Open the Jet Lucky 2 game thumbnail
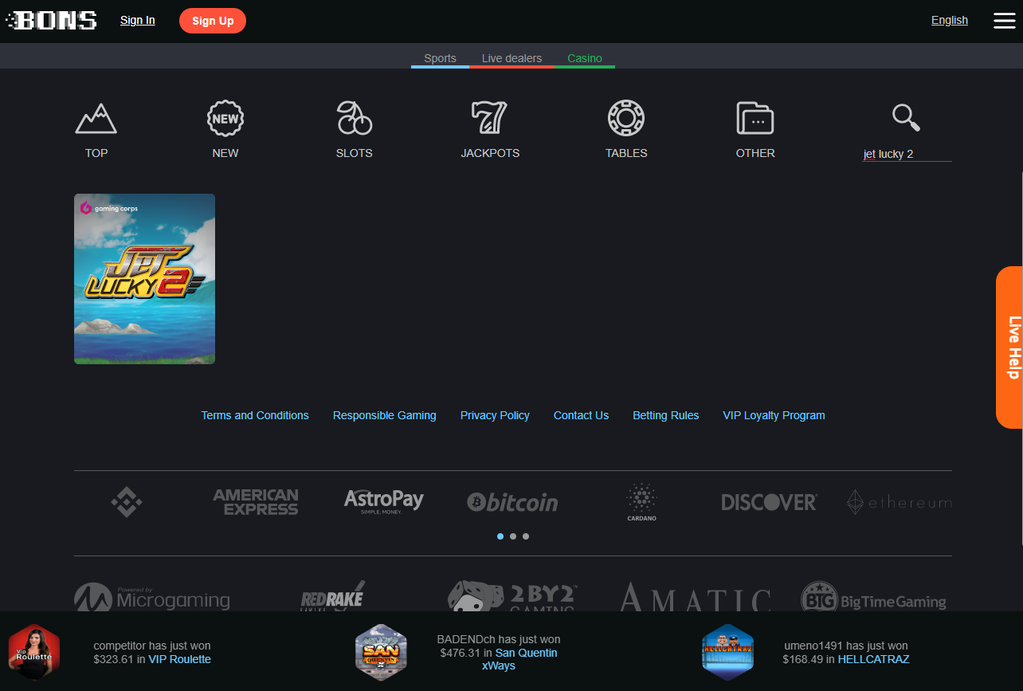Viewport: 1023px width, 691px height. pyautogui.click(x=144, y=279)
